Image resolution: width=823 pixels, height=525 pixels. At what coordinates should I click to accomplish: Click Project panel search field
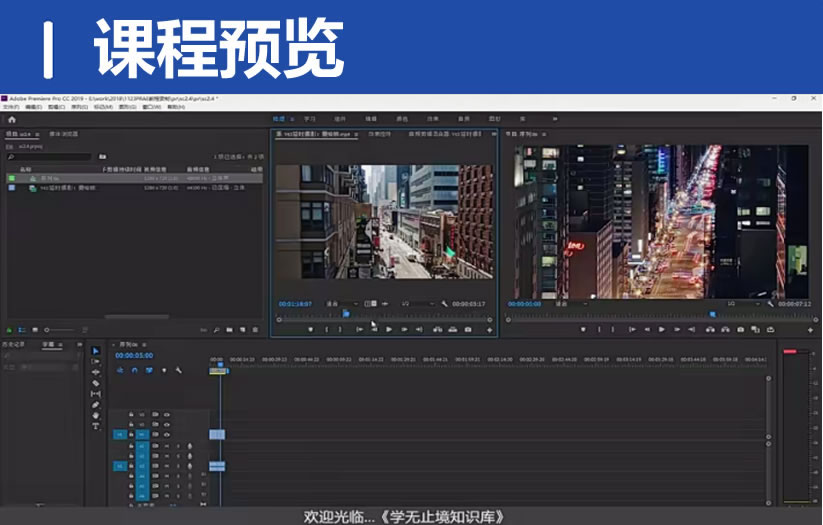tap(49, 156)
